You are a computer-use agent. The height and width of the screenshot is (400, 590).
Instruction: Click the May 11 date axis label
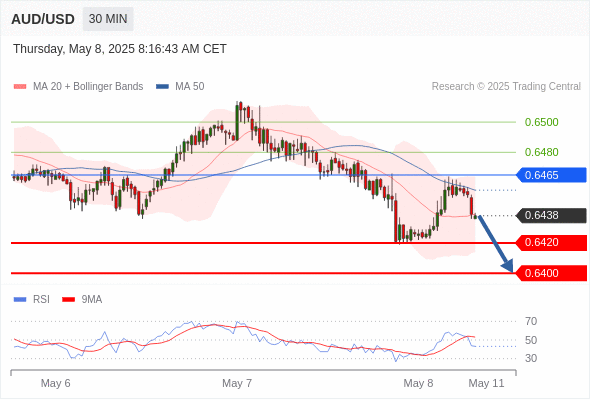(486, 383)
